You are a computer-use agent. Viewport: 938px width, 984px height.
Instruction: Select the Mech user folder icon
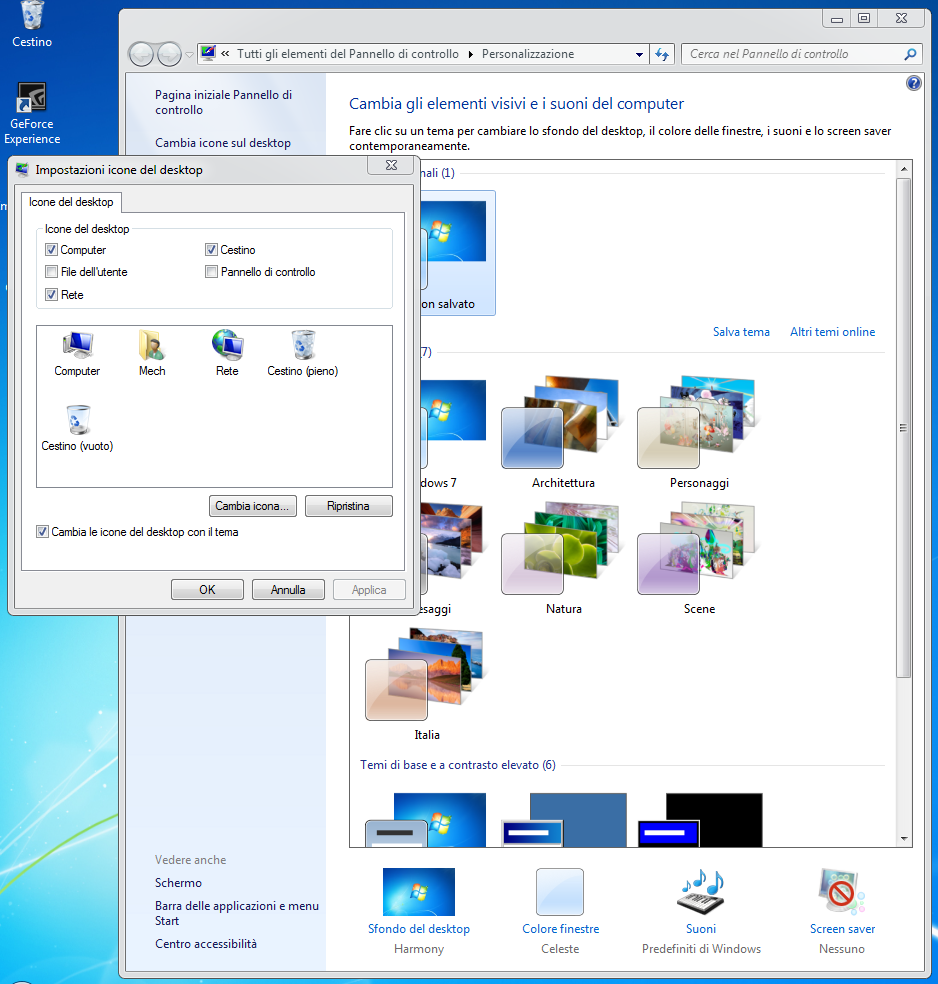152,346
